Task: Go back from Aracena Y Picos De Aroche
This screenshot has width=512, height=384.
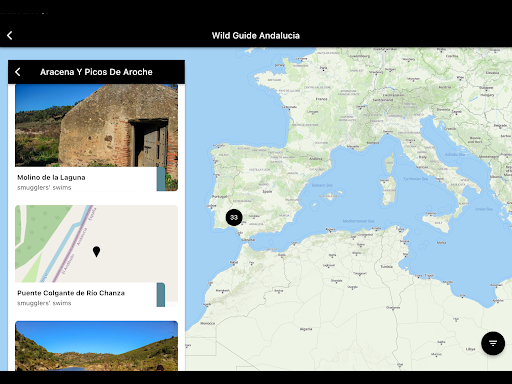Action: 18,72
